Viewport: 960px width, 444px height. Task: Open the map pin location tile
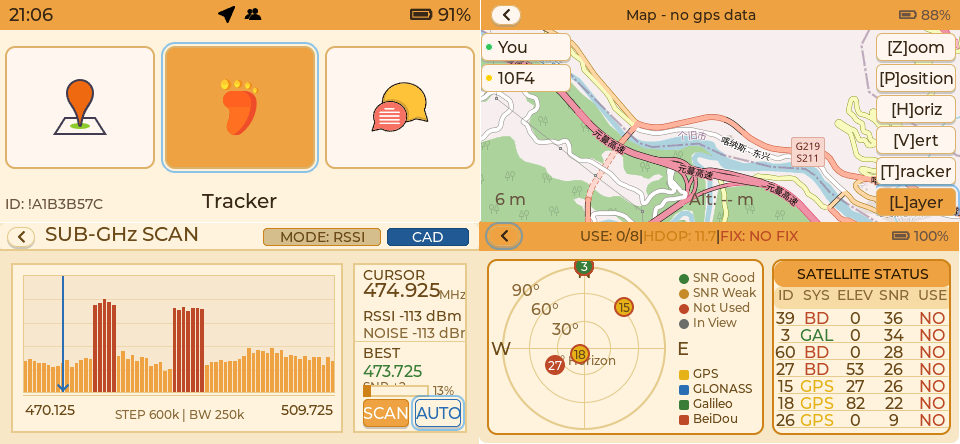[x=80, y=107]
